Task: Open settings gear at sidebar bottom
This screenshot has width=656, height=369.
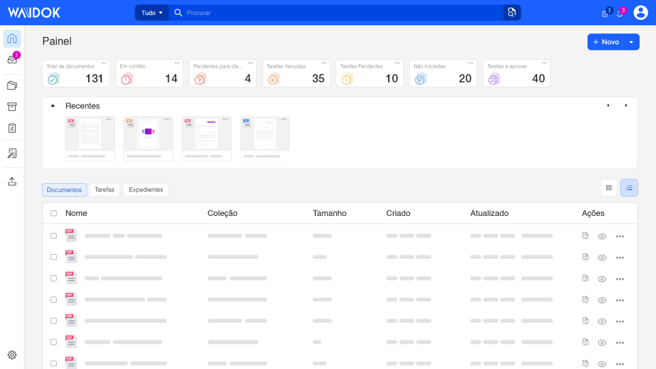Action: 12,355
